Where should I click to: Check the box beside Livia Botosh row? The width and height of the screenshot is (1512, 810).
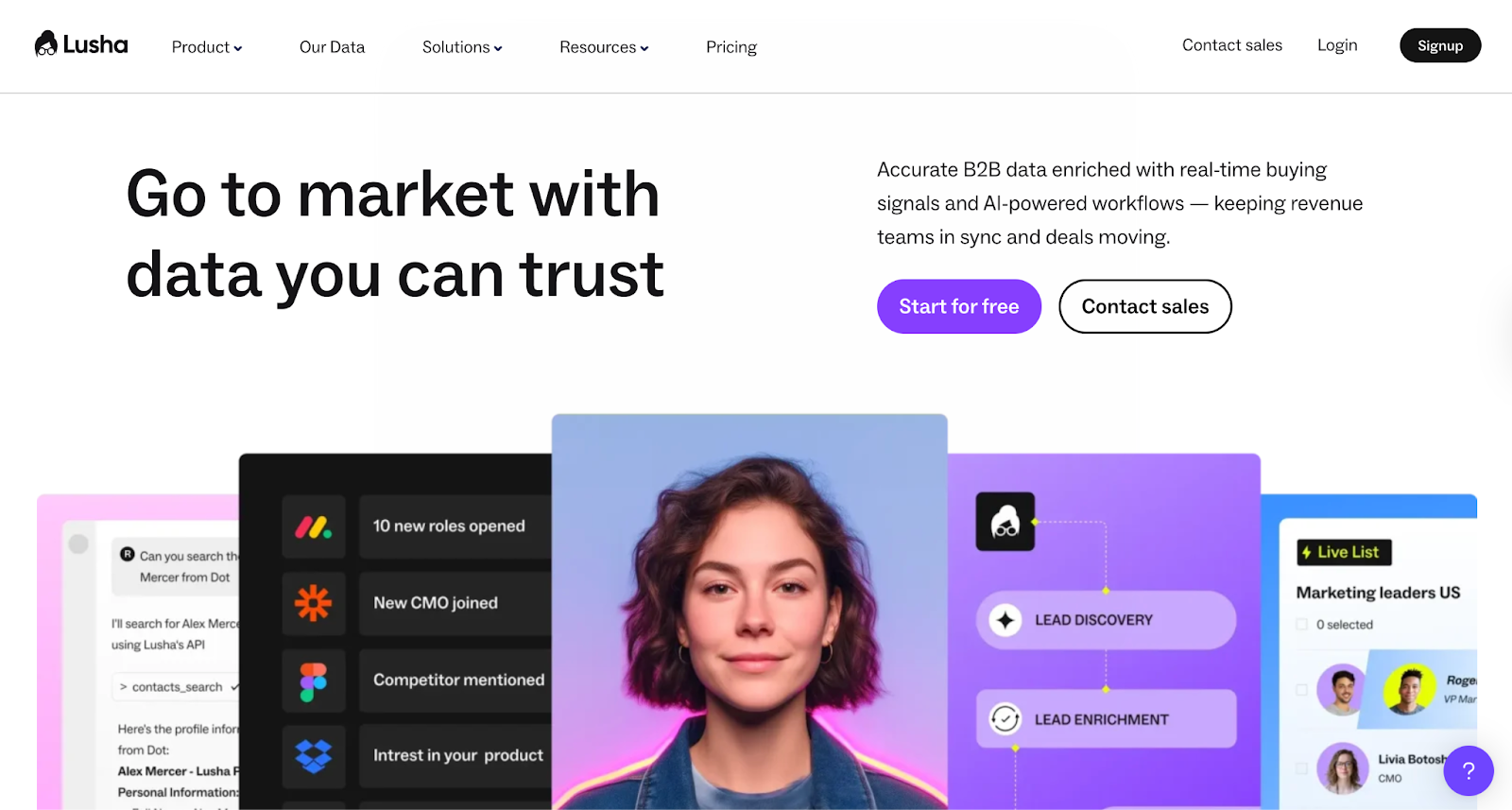click(x=1302, y=768)
